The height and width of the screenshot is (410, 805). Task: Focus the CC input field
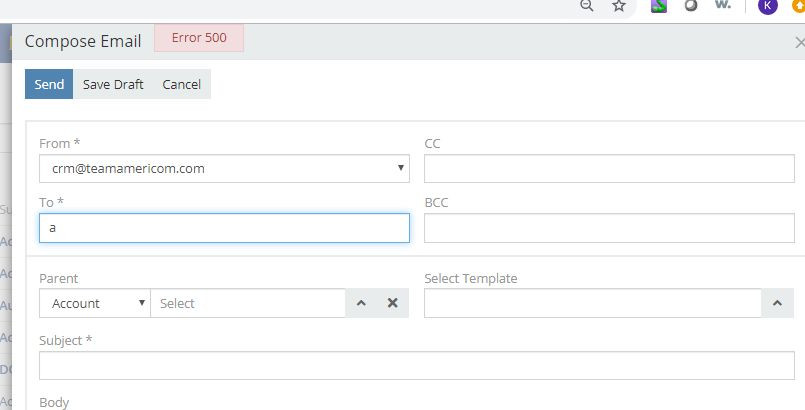(609, 169)
